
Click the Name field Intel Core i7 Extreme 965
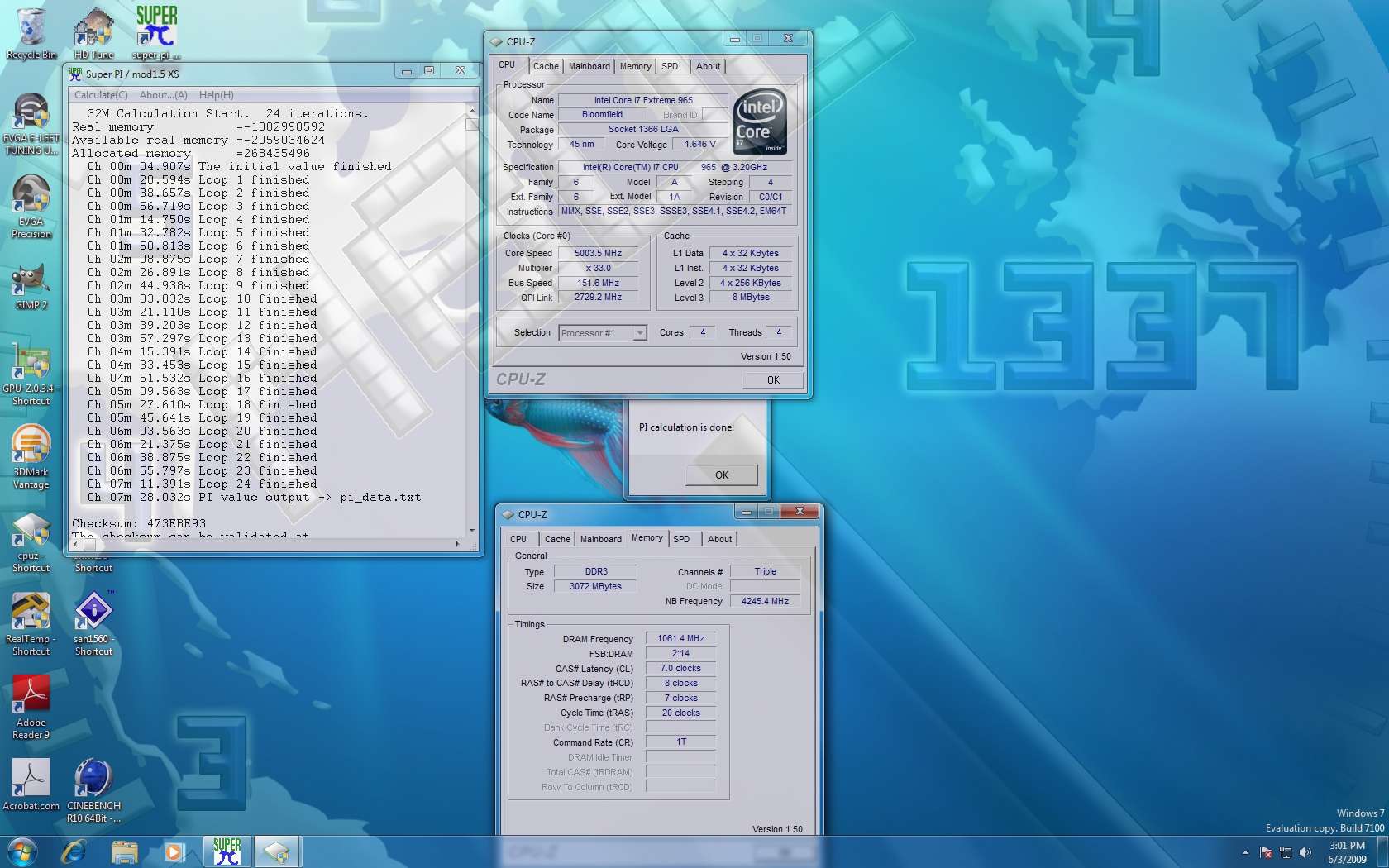pos(643,100)
